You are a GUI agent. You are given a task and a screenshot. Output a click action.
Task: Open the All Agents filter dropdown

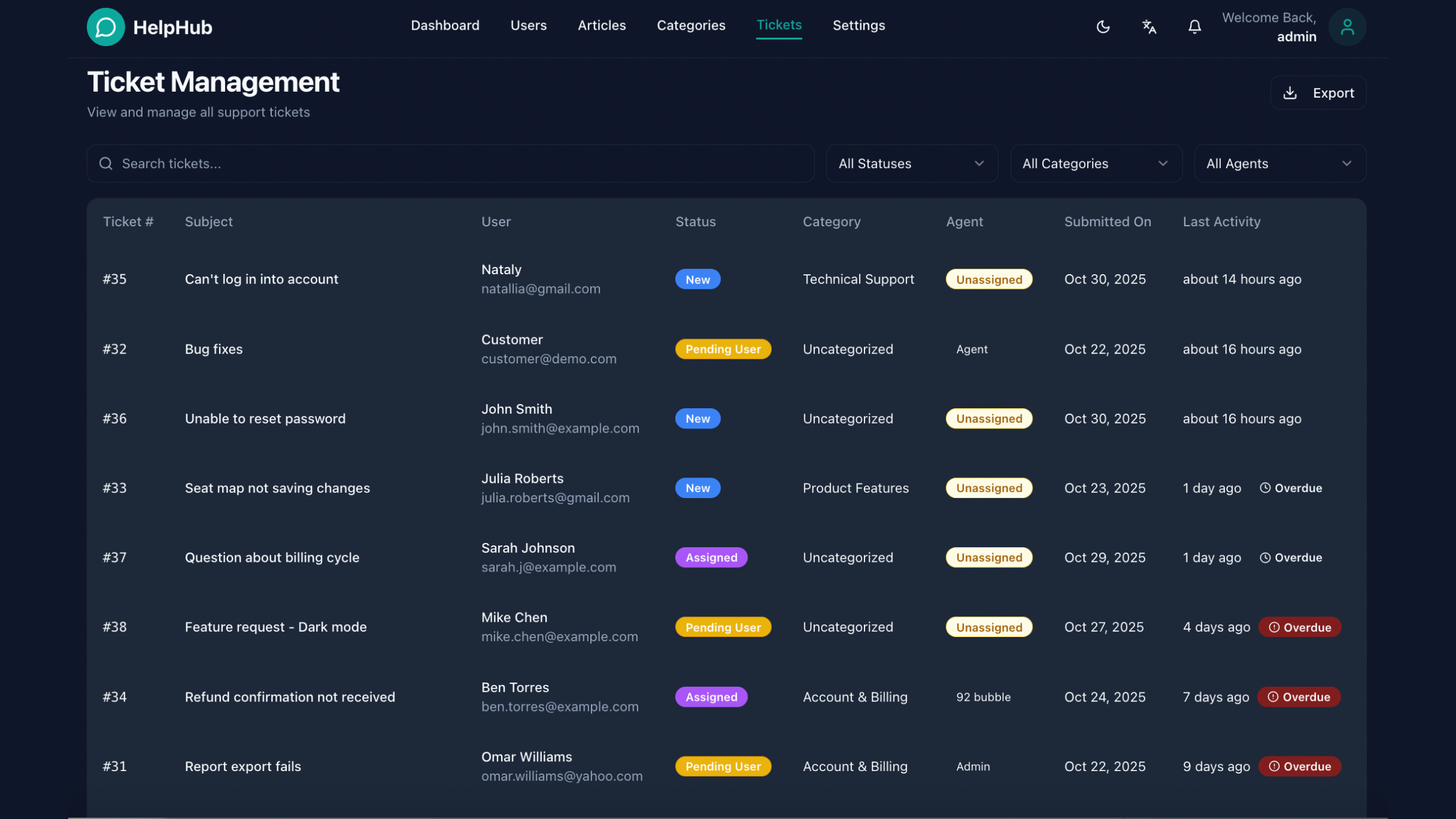[1279, 163]
